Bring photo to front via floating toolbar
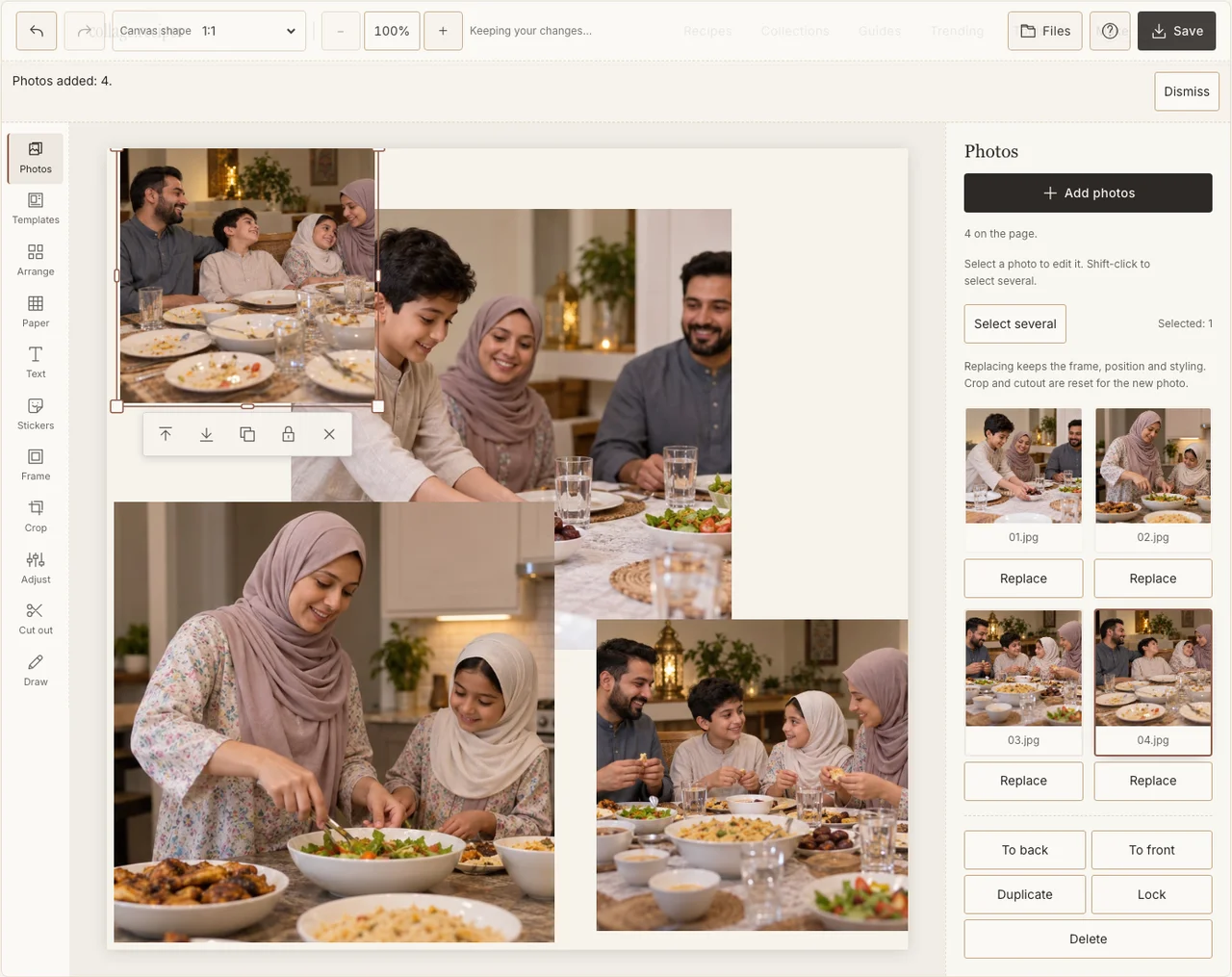The image size is (1232, 977). tap(166, 434)
